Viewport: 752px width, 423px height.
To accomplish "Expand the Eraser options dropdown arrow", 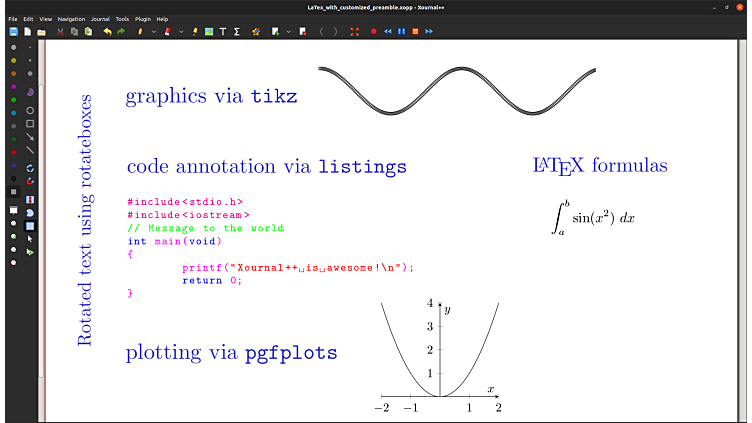I will click(x=179, y=31).
